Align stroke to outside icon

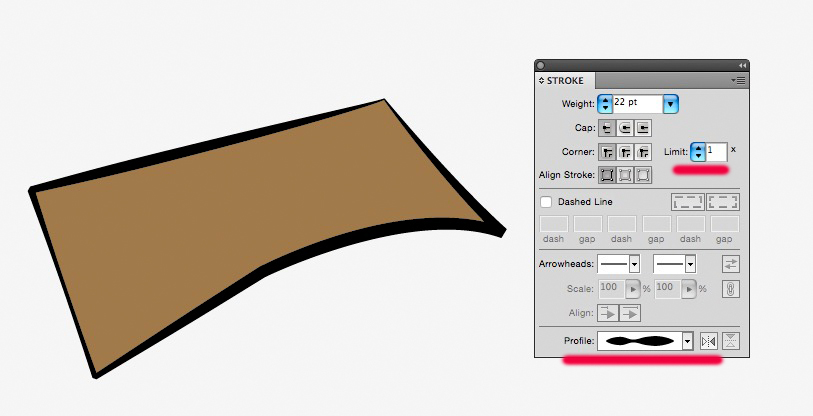[643, 175]
